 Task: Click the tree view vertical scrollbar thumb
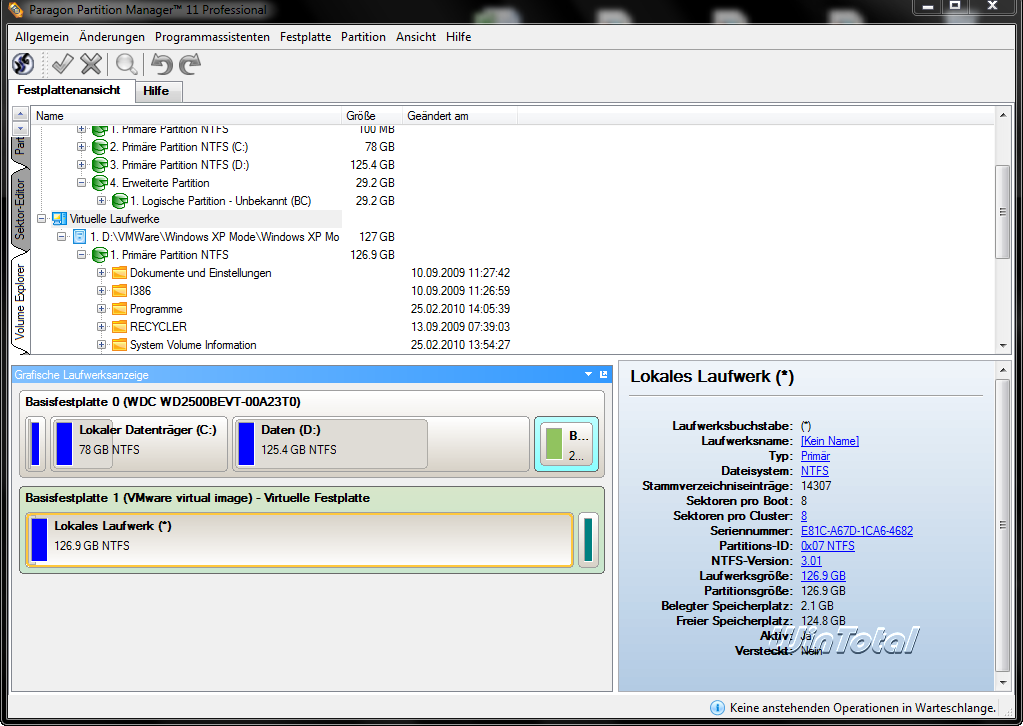[1003, 212]
